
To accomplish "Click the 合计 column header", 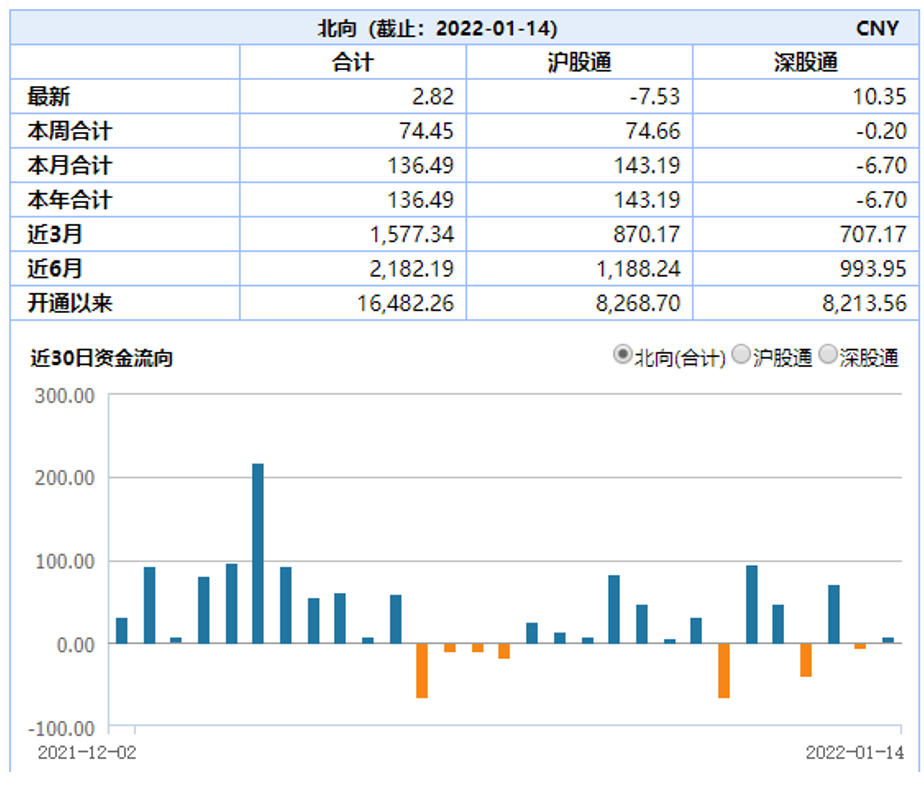I will click(x=352, y=62).
